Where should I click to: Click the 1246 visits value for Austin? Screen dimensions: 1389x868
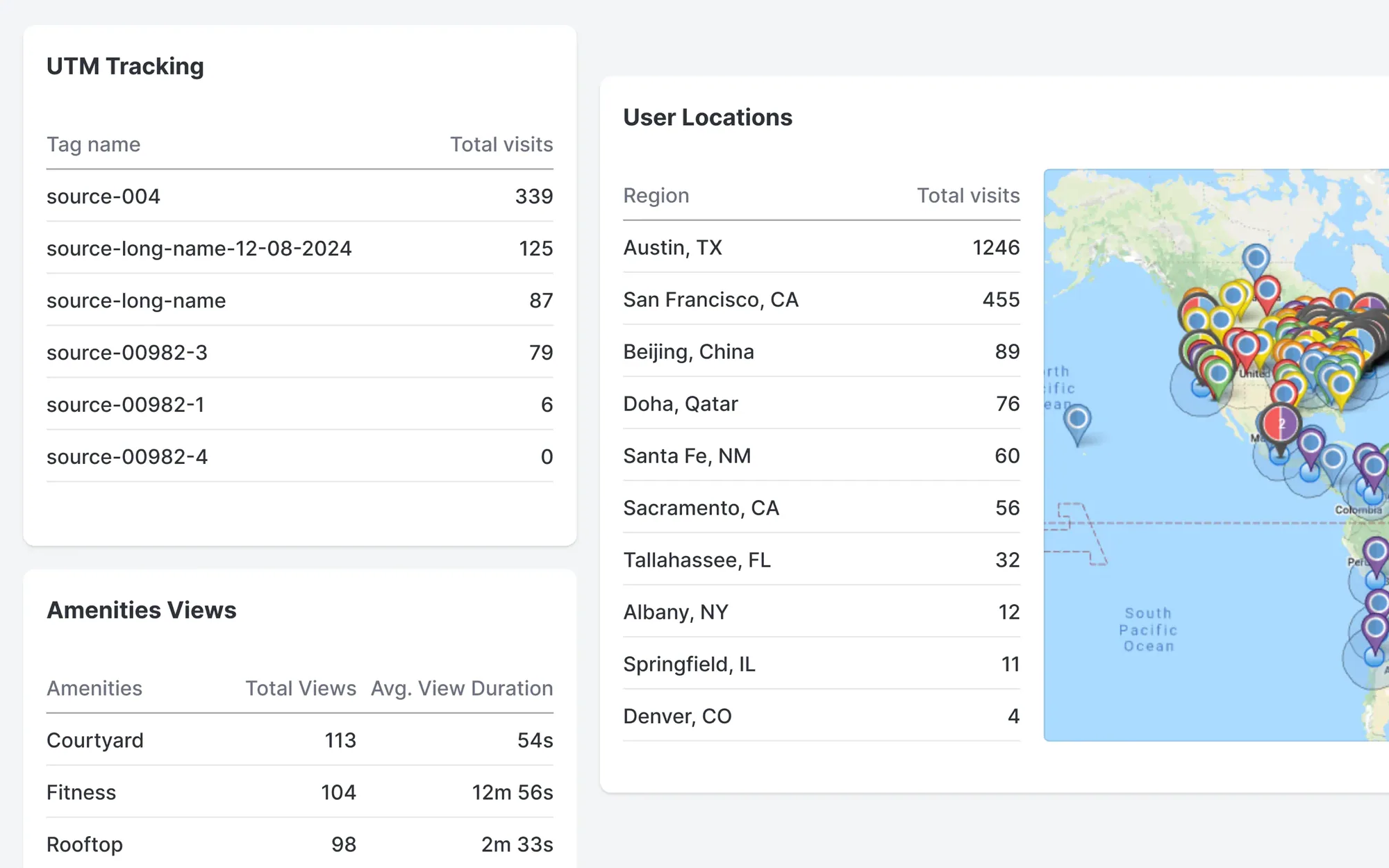[996, 248]
